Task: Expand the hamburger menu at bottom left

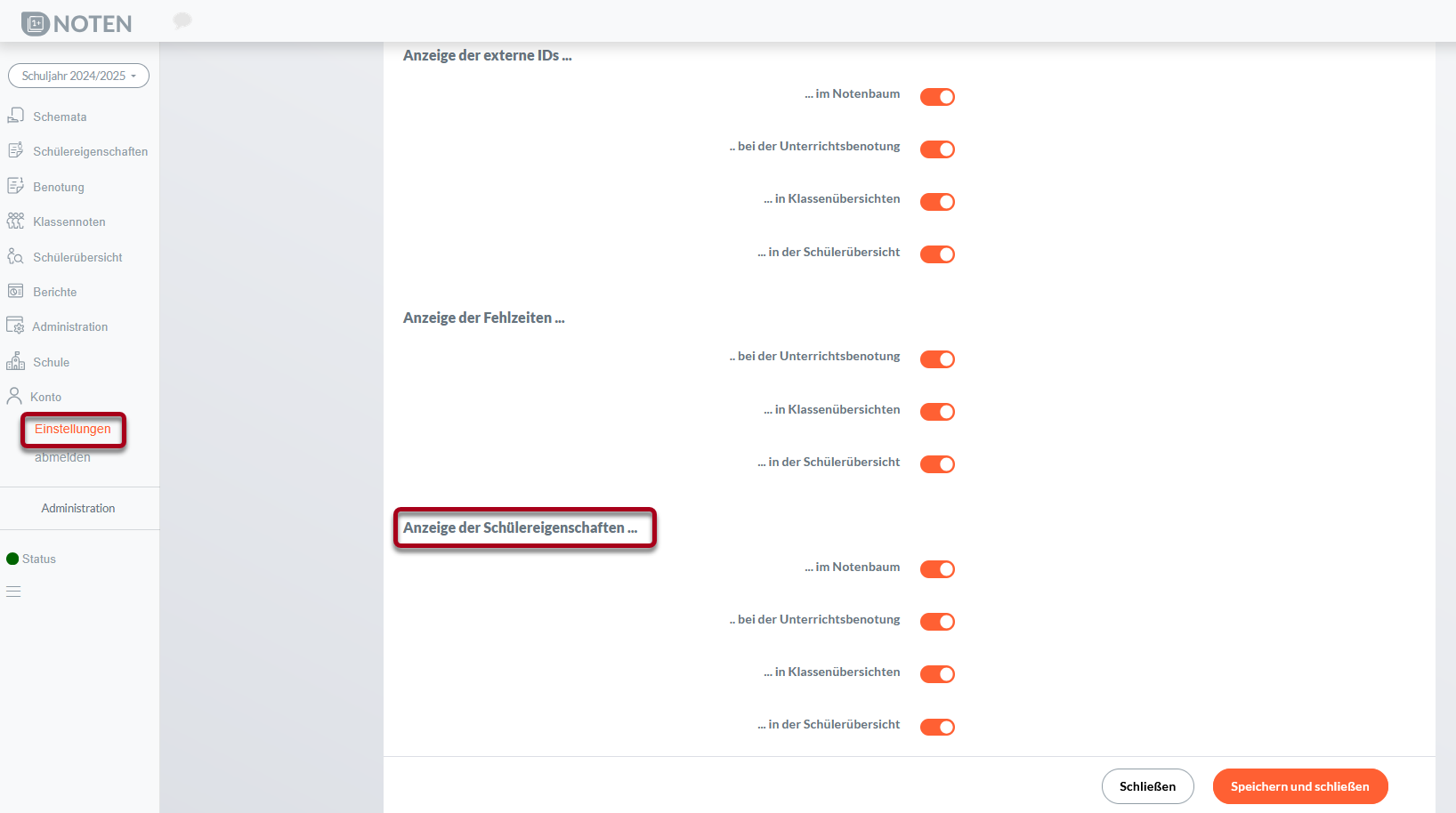Action: click(13, 591)
